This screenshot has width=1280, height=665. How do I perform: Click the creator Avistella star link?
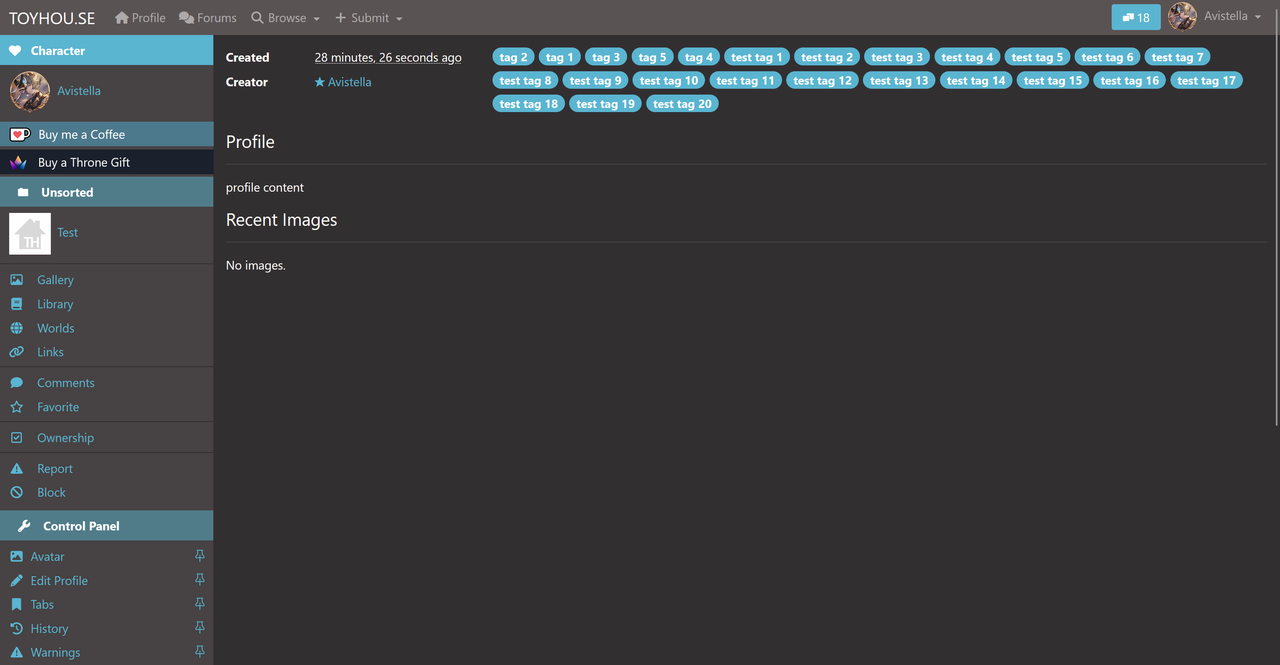coord(343,82)
